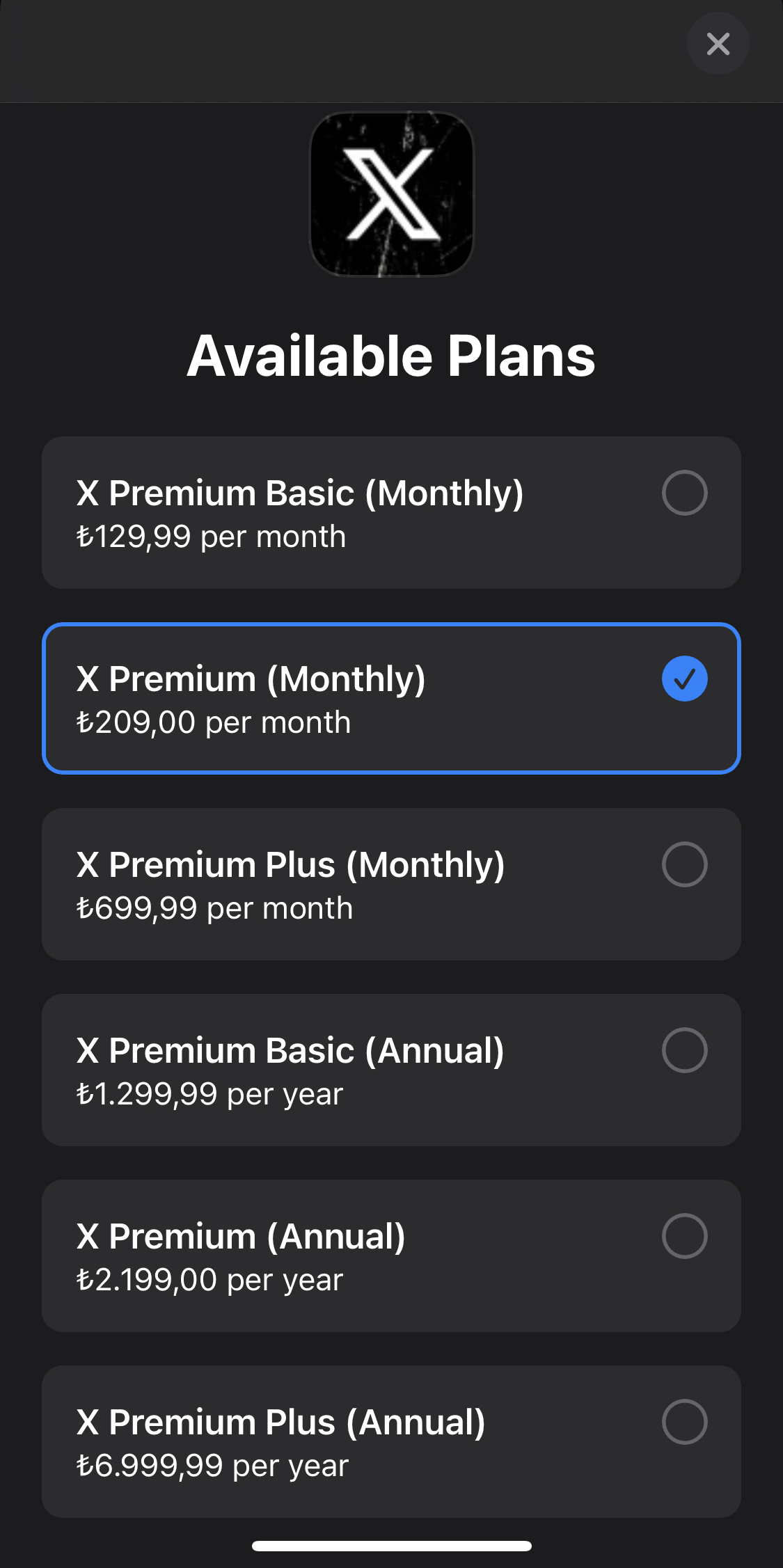Screen dimensions: 783x1568
Task: Tap the X Premium (Annual) plan title
Action: 240,1237
